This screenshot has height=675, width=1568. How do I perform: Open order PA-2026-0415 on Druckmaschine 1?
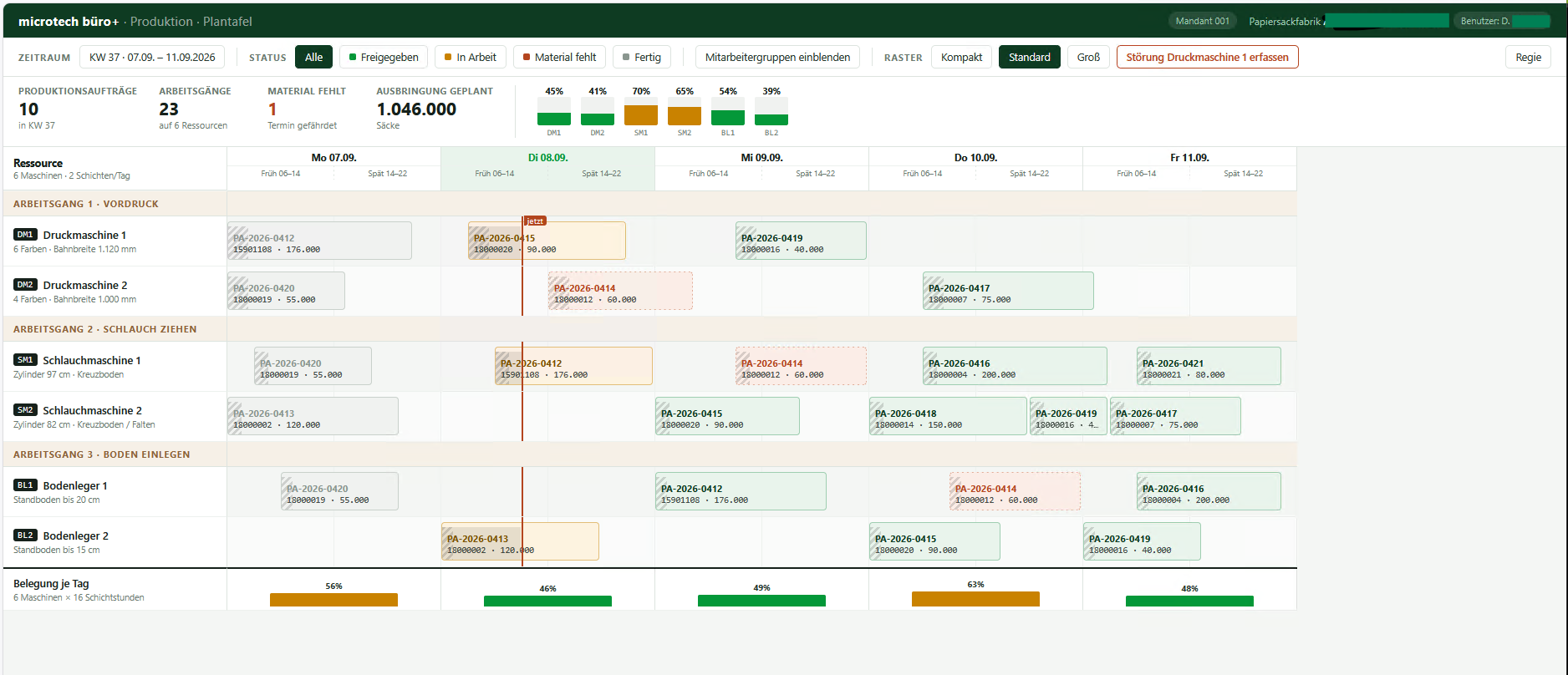point(547,241)
